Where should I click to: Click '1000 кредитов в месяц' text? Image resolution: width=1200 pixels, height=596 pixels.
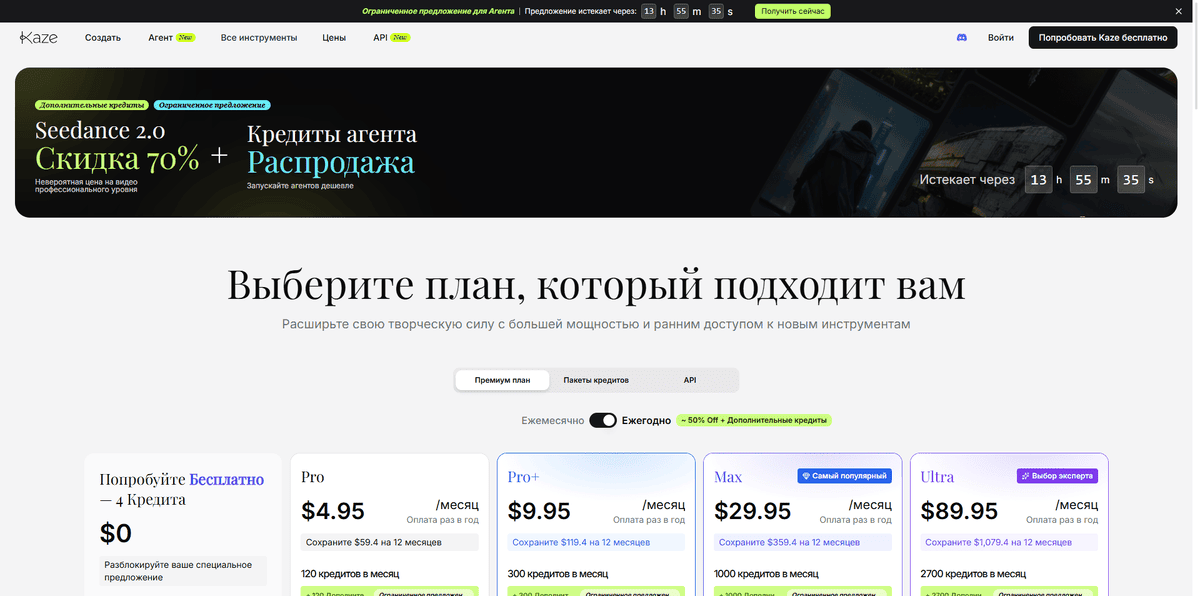click(x=767, y=574)
